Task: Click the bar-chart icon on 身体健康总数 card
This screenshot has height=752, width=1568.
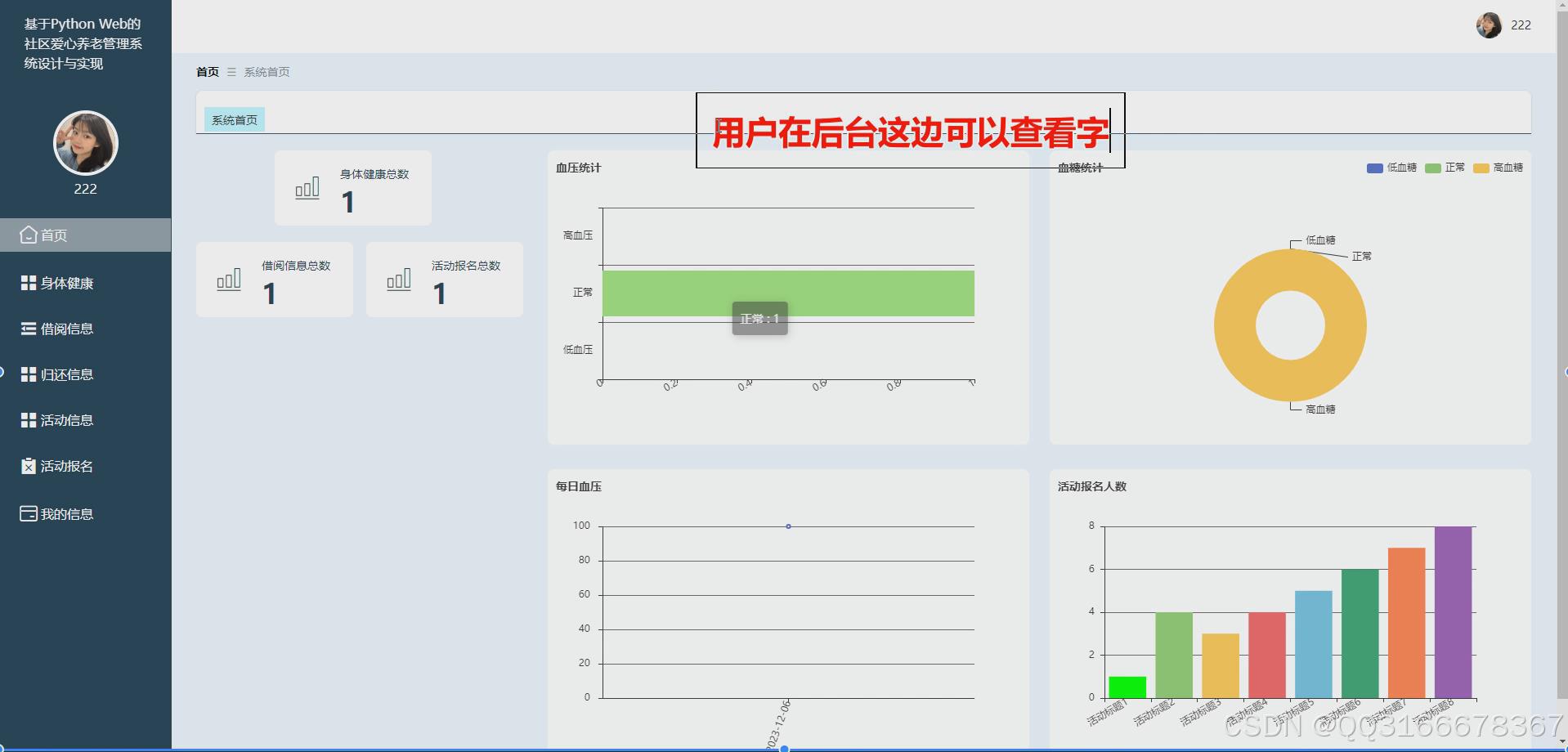Action: point(307,187)
